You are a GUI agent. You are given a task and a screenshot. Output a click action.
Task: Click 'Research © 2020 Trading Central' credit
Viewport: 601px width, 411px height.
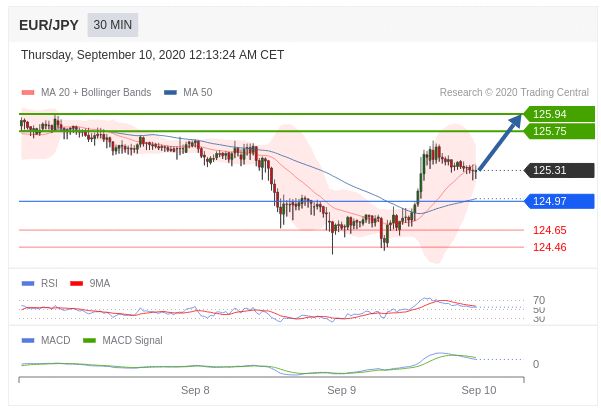(x=514, y=92)
